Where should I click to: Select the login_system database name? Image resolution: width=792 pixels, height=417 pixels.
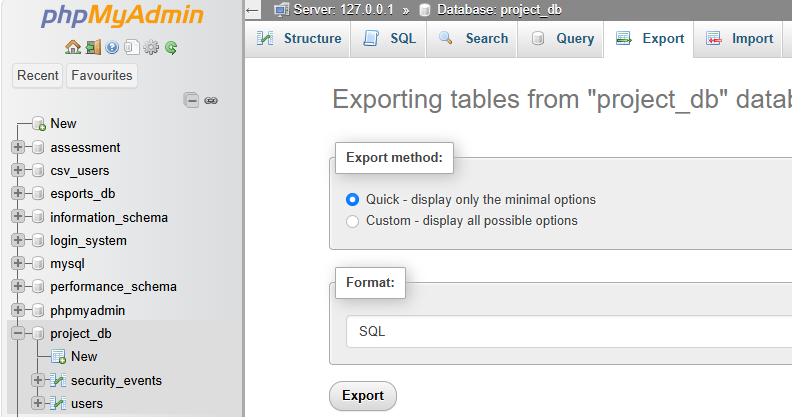tap(88, 241)
